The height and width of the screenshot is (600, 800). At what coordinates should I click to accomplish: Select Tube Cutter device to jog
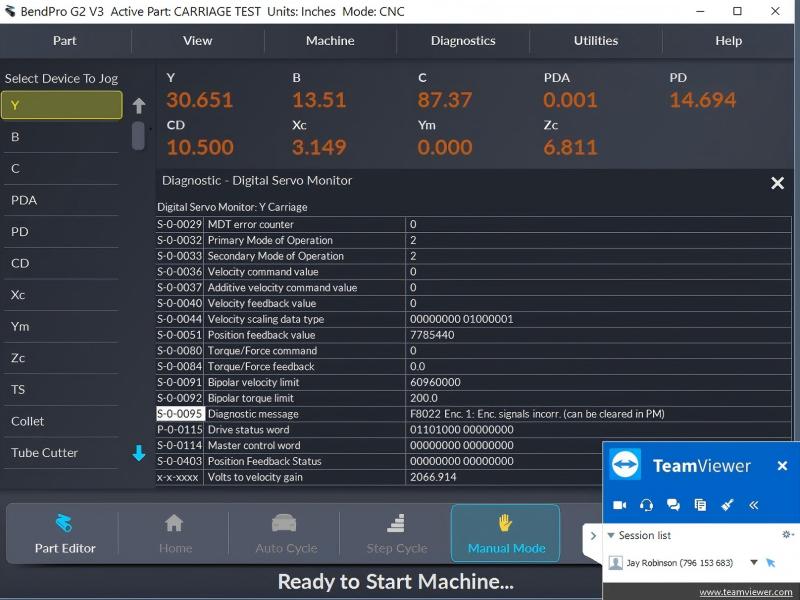(45, 453)
